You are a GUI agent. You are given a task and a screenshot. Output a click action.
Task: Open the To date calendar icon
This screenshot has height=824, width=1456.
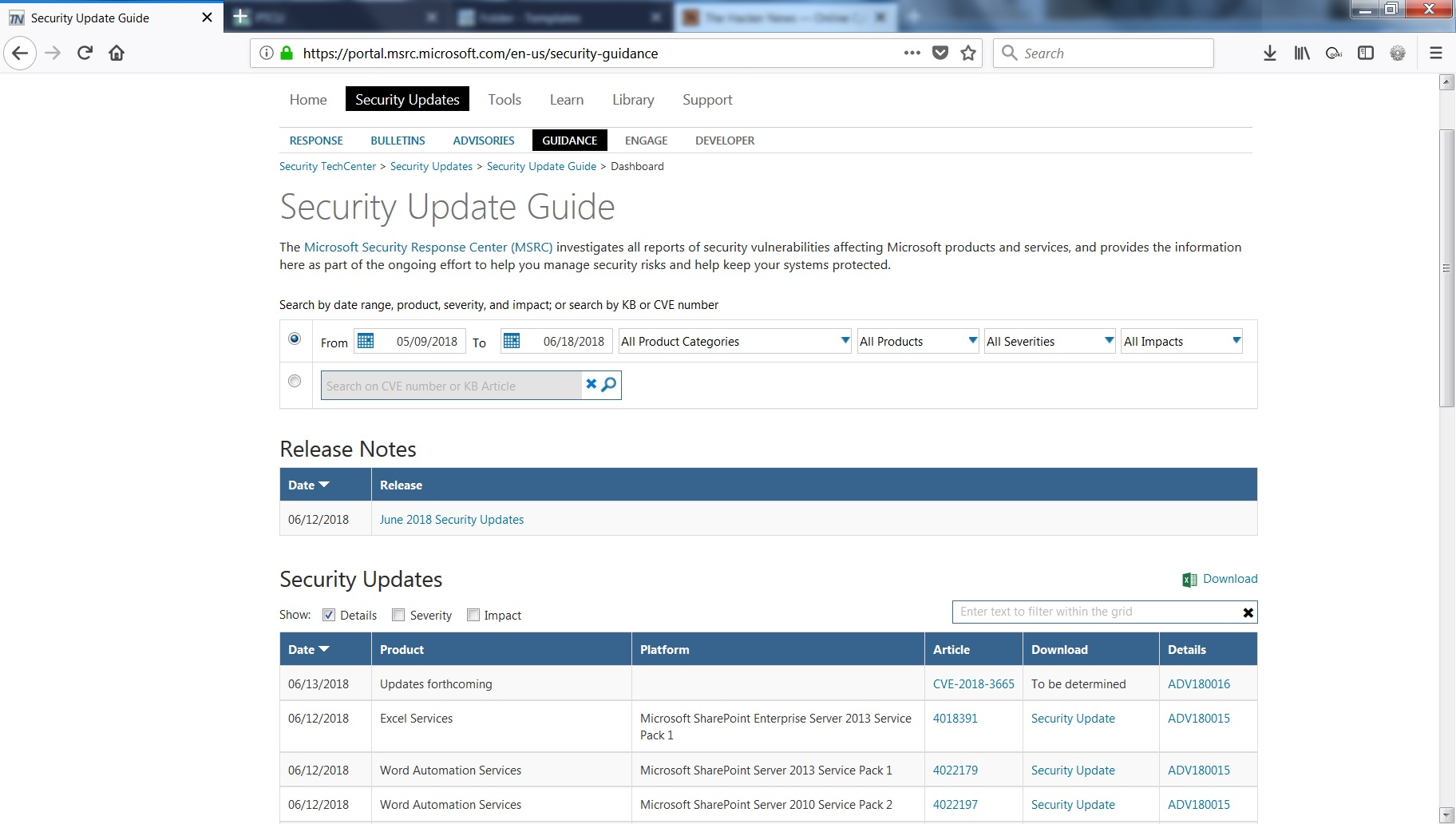tap(512, 341)
